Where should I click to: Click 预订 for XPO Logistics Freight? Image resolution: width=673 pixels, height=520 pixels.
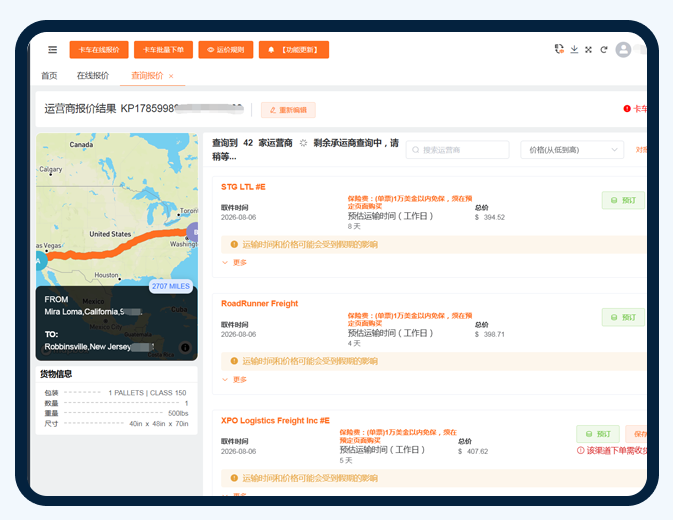click(x=598, y=434)
